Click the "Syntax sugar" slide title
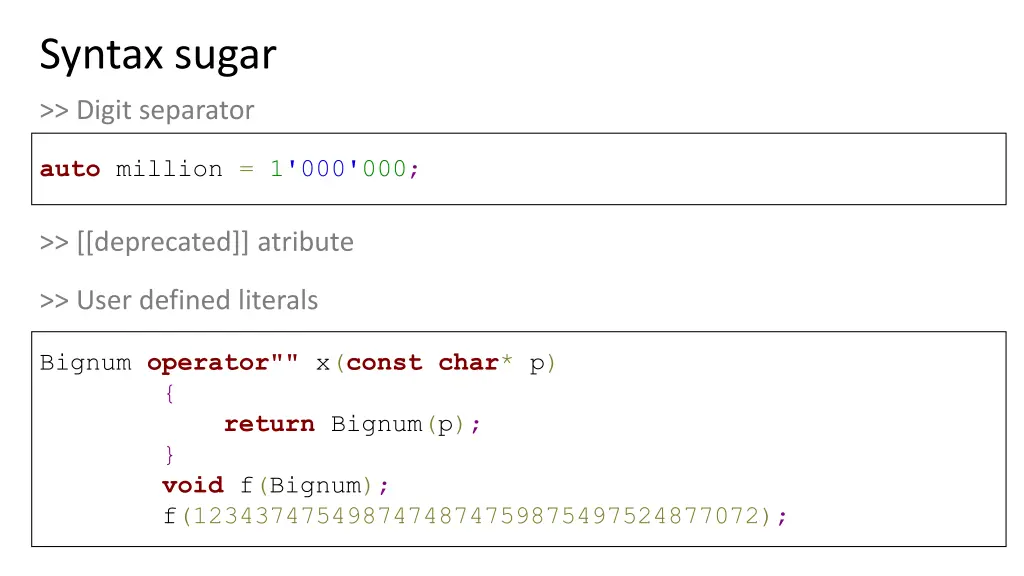This screenshot has height=576, width=1024. (x=157, y=54)
